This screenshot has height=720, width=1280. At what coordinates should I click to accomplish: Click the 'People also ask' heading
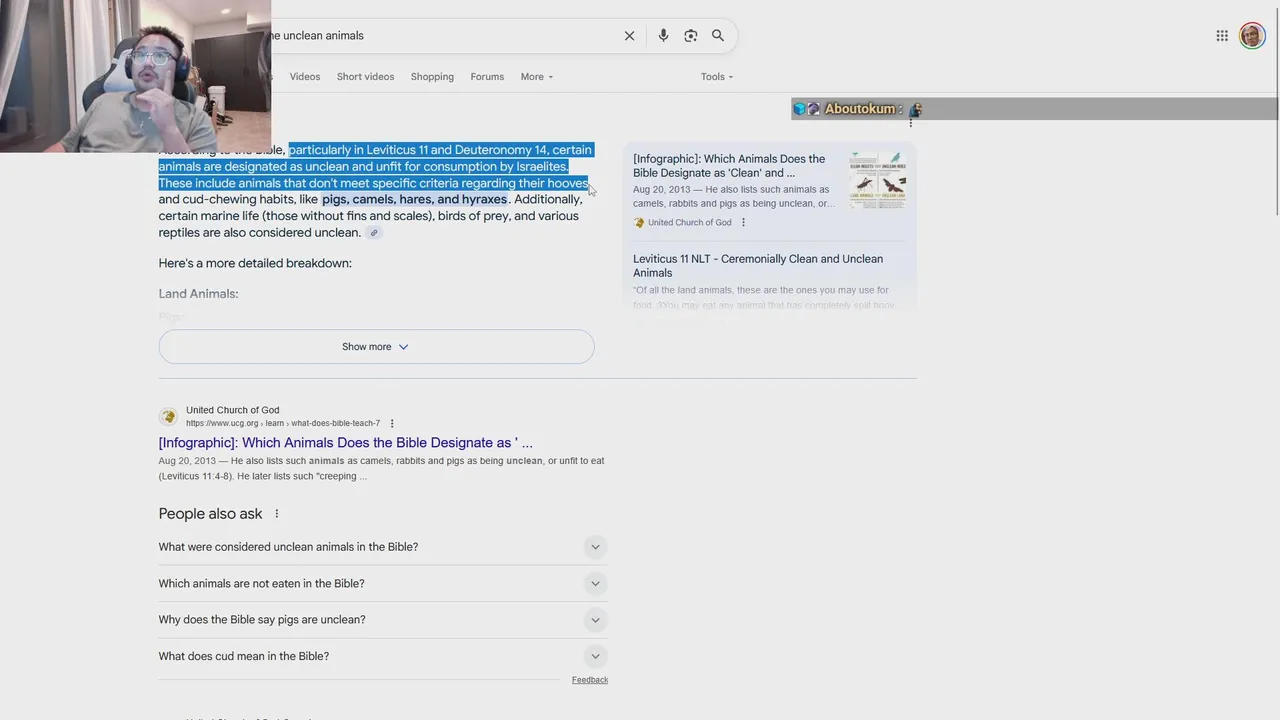210,514
